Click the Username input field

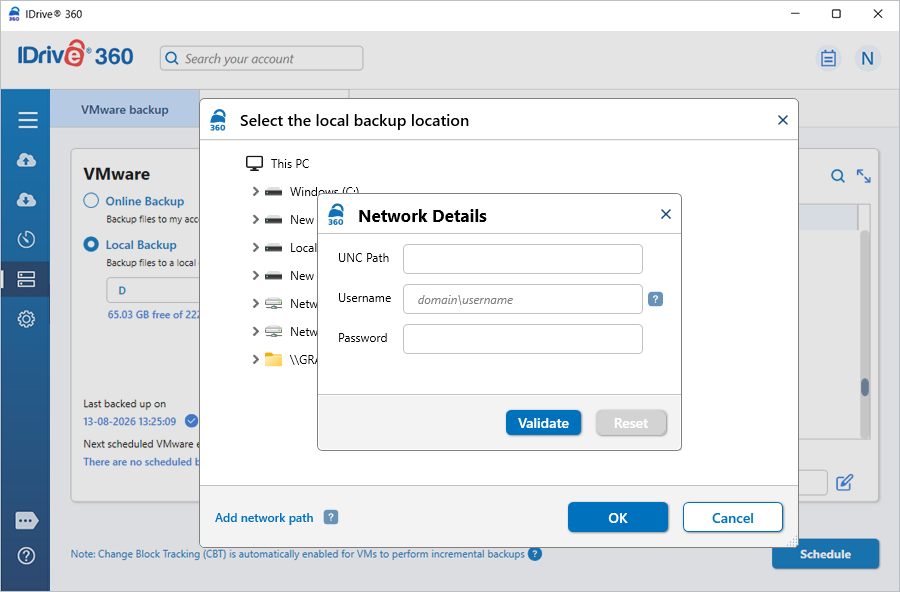pos(522,299)
